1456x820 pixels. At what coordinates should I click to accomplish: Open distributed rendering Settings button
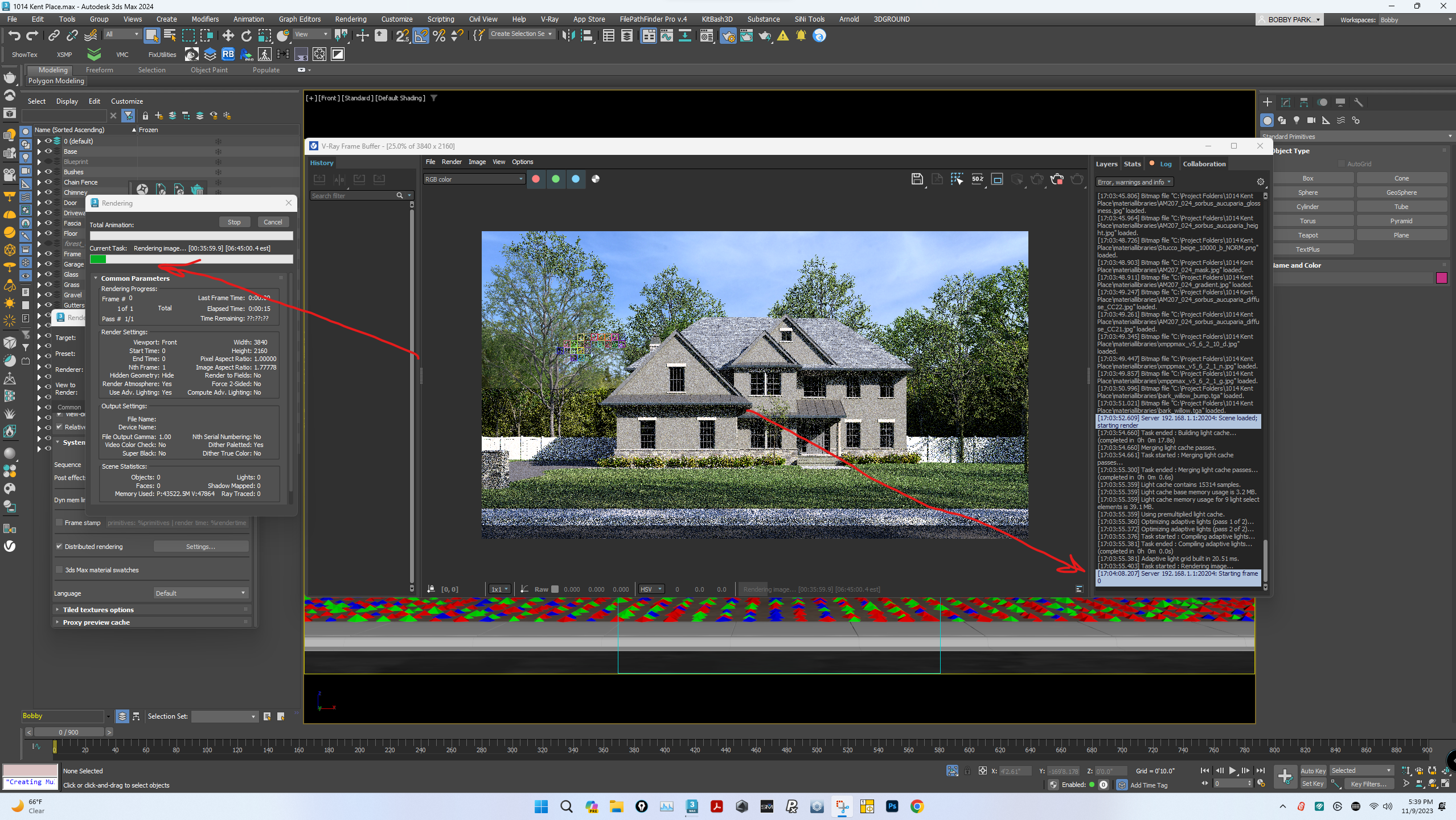pyautogui.click(x=200, y=546)
